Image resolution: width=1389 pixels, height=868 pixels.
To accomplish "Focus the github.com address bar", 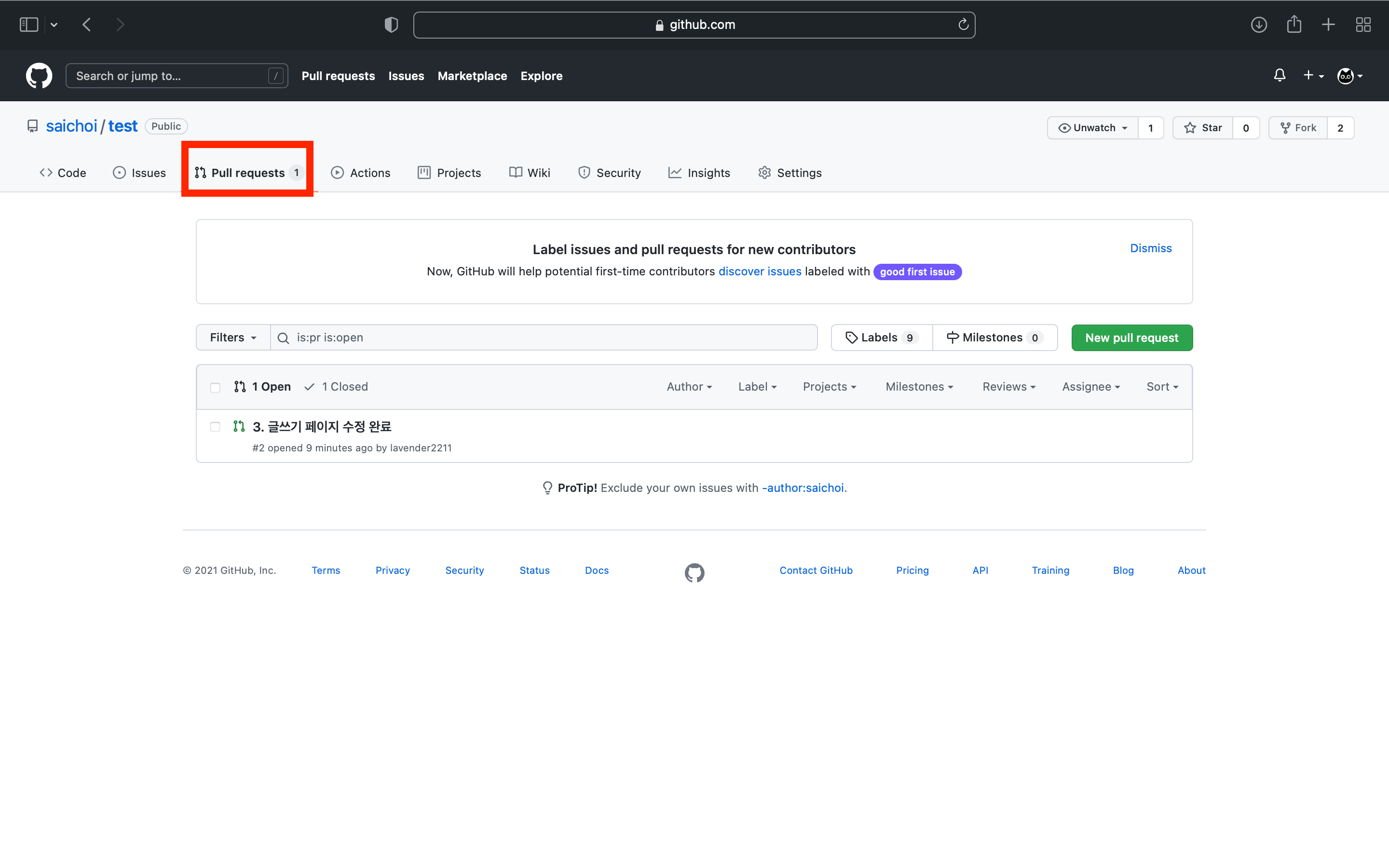I will pyautogui.click(x=694, y=25).
